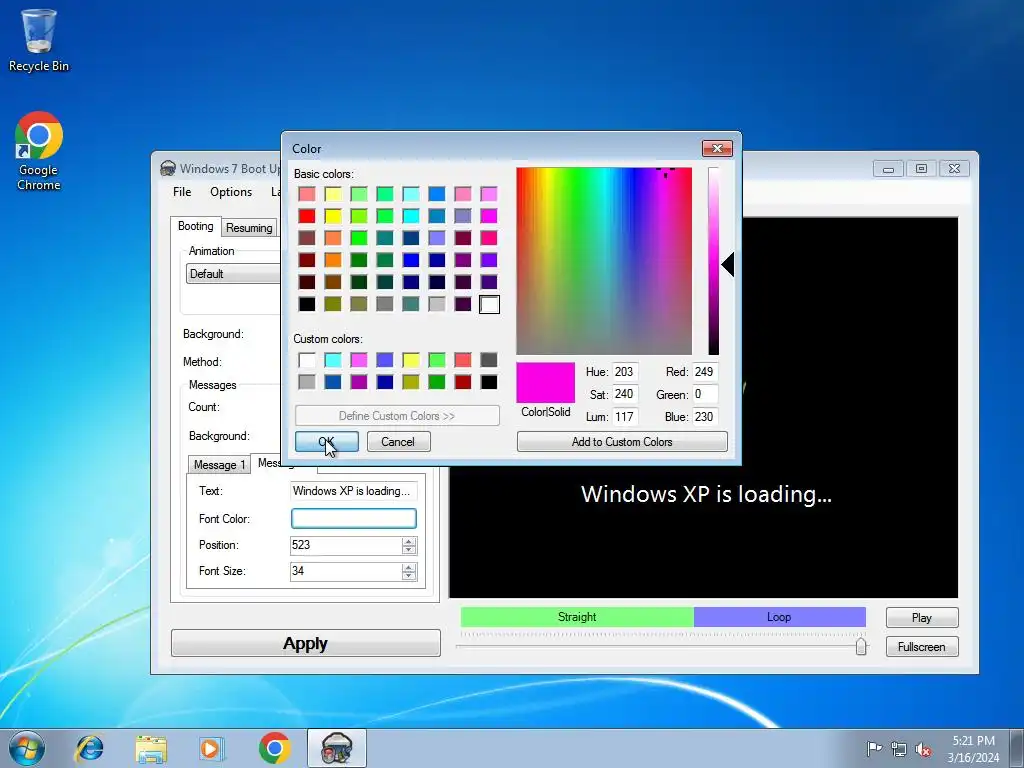Select the Message 1 tab
This screenshot has height=768, width=1024.
(x=219, y=464)
